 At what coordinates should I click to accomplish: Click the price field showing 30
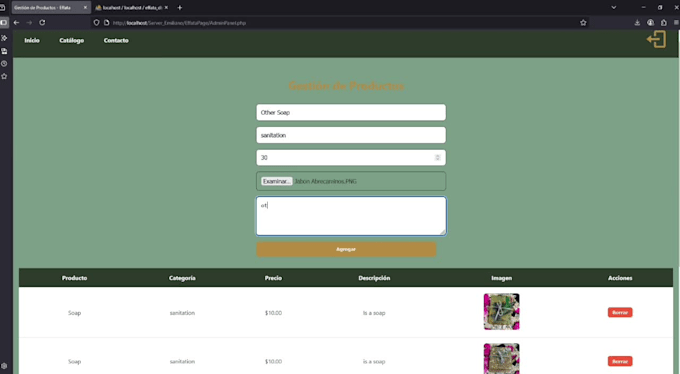[351, 157]
